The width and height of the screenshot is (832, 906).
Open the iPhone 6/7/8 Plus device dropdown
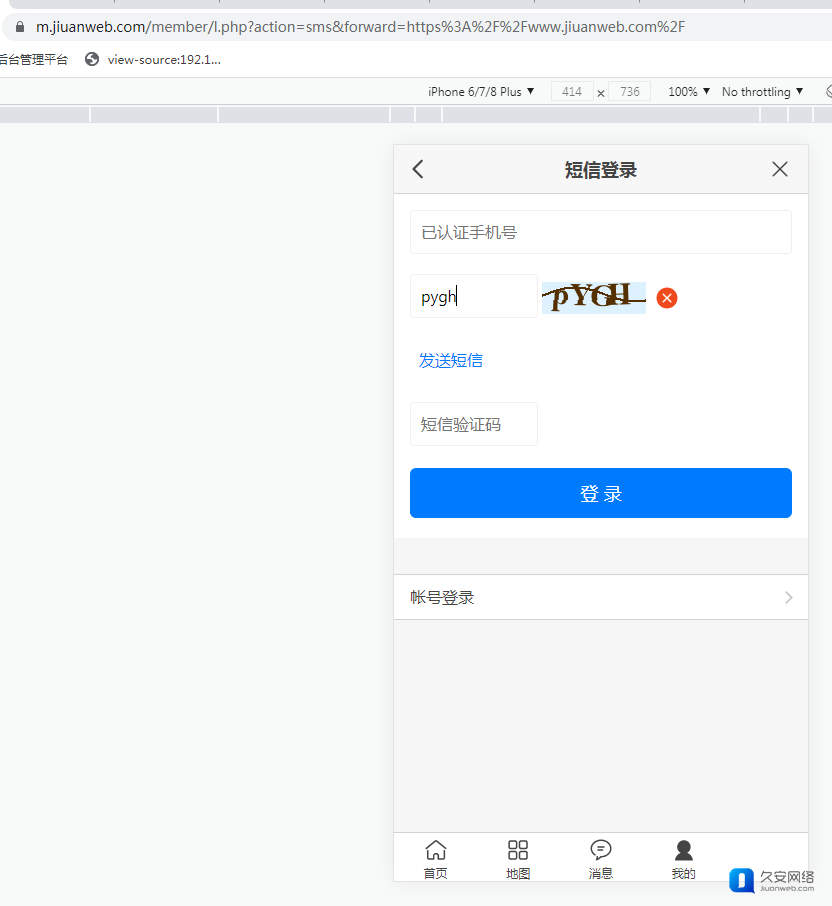point(481,92)
